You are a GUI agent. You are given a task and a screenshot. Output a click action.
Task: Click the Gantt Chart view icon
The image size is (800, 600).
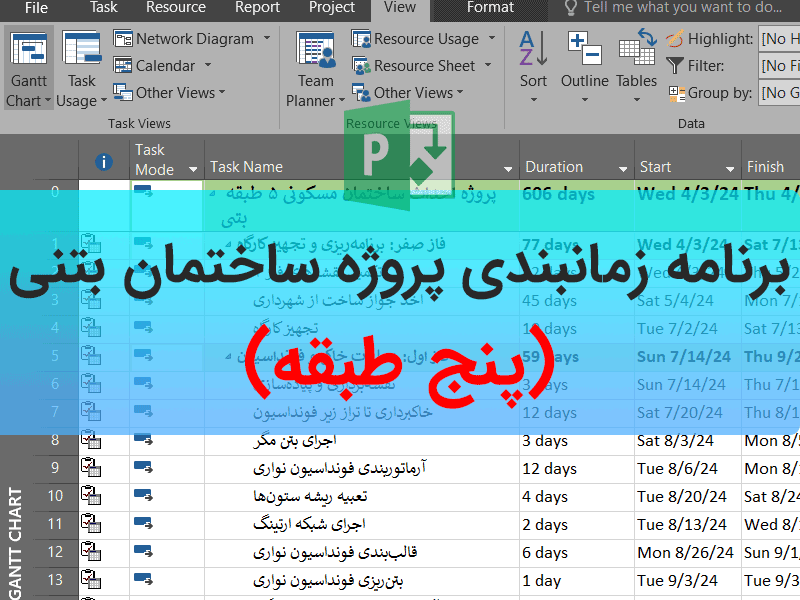pos(29,52)
